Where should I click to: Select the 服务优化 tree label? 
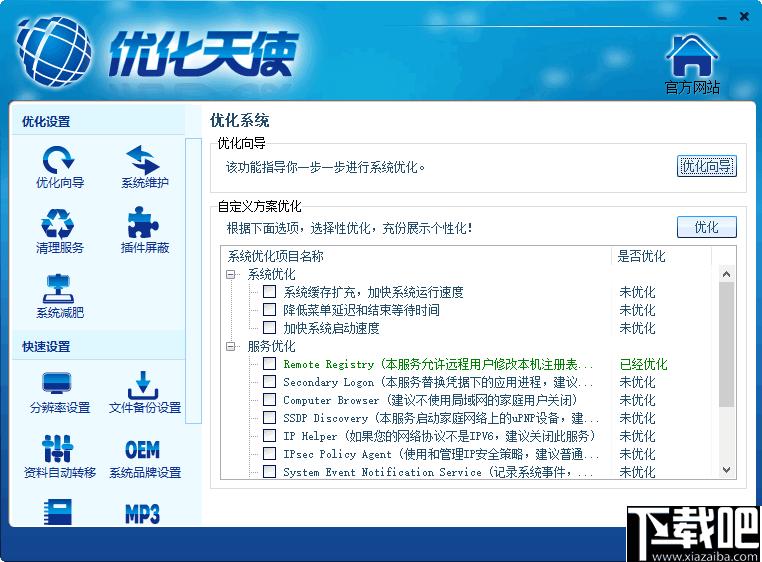(x=271, y=346)
